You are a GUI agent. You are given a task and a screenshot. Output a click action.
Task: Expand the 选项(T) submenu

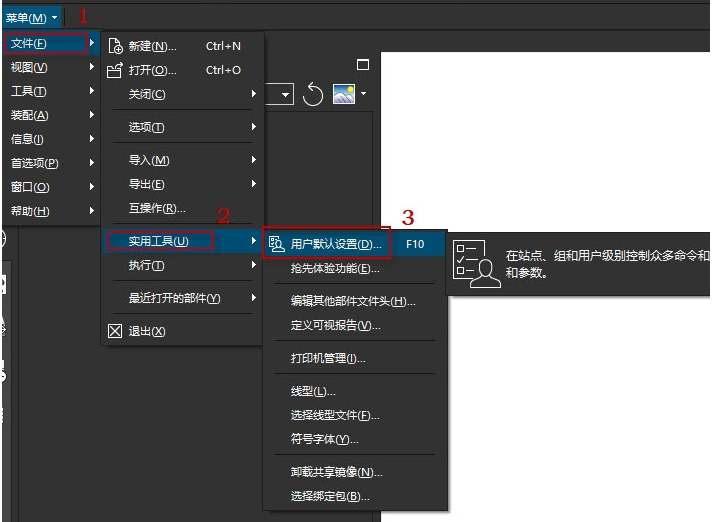click(182, 127)
